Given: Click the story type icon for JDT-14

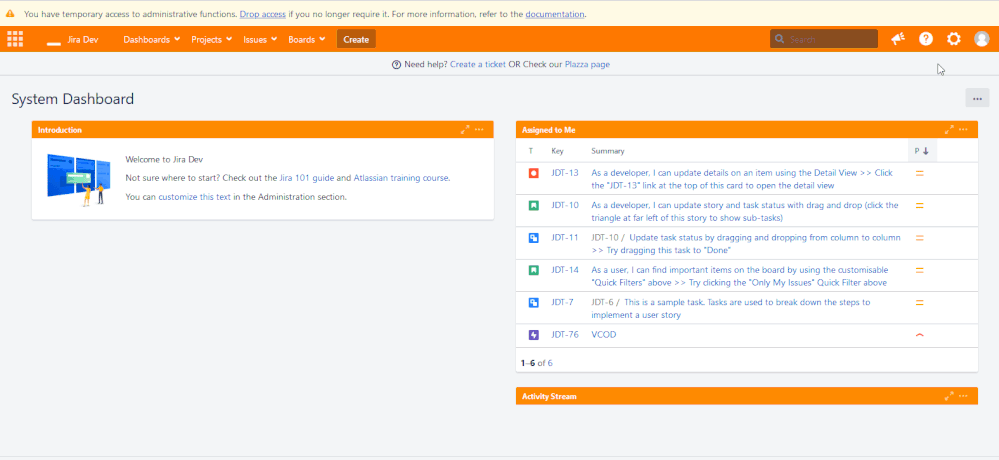Looking at the screenshot, I should pyautogui.click(x=534, y=270).
